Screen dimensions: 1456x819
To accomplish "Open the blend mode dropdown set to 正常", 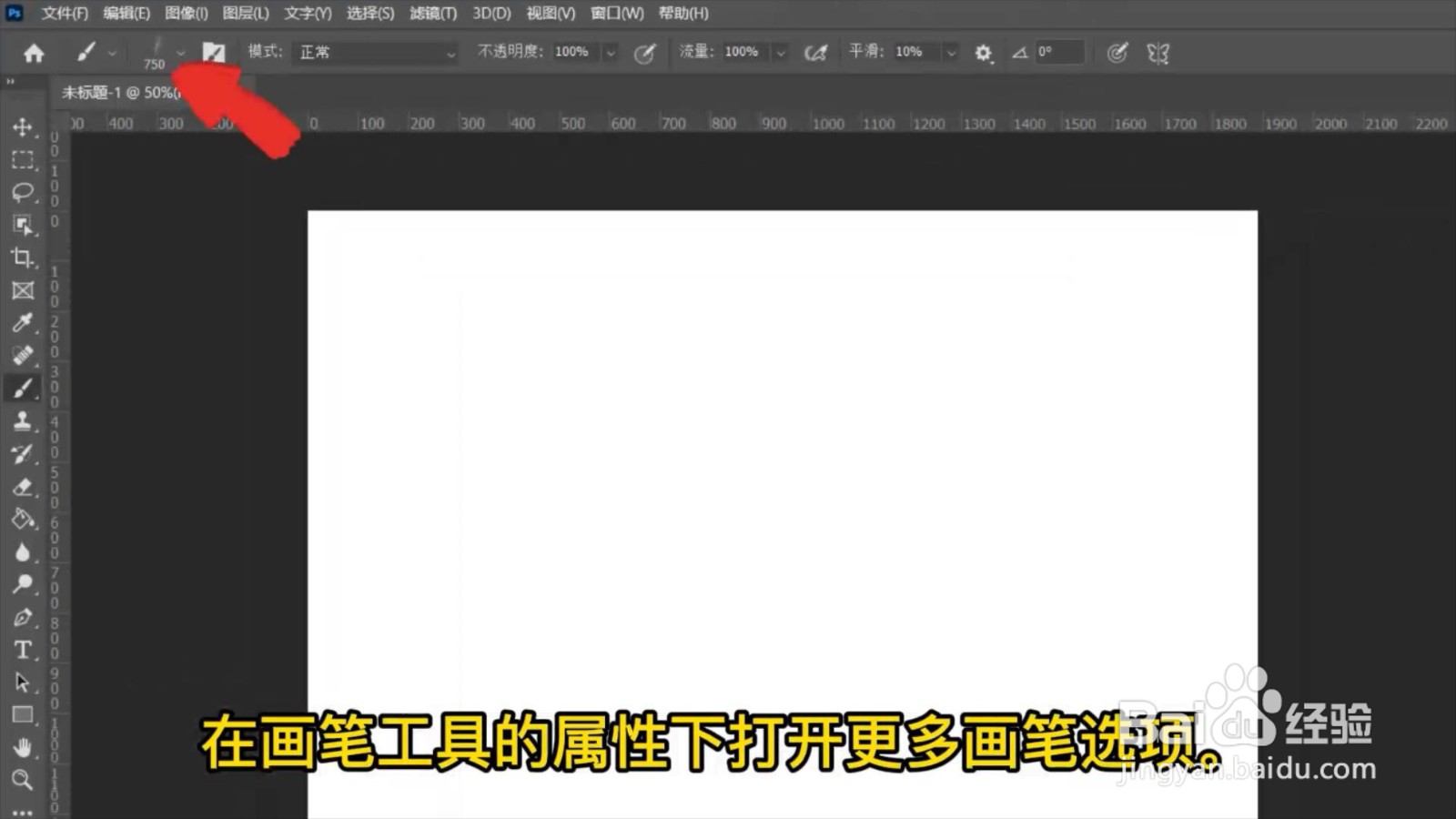I will pyautogui.click(x=377, y=52).
